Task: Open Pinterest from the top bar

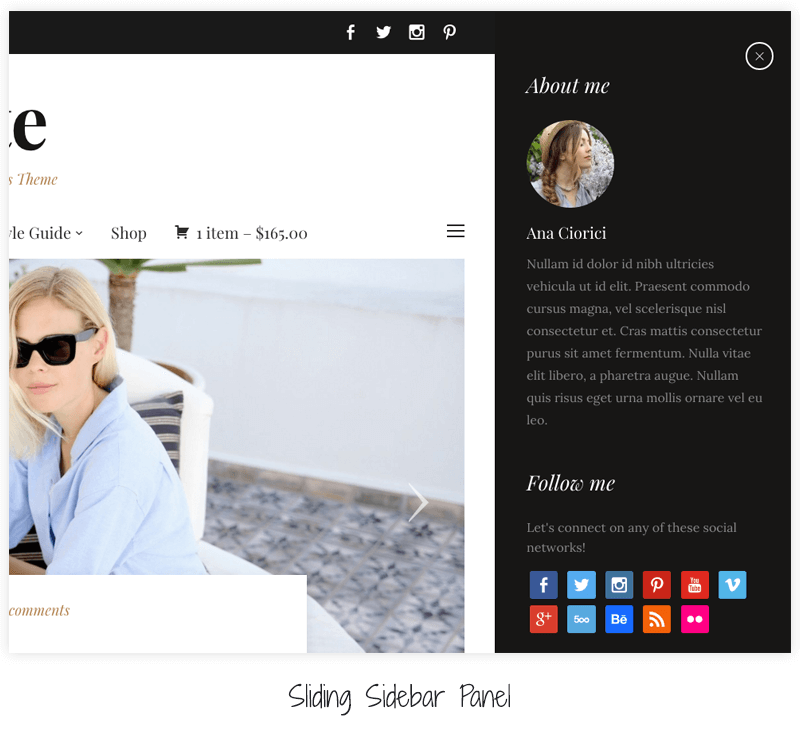Action: point(450,32)
